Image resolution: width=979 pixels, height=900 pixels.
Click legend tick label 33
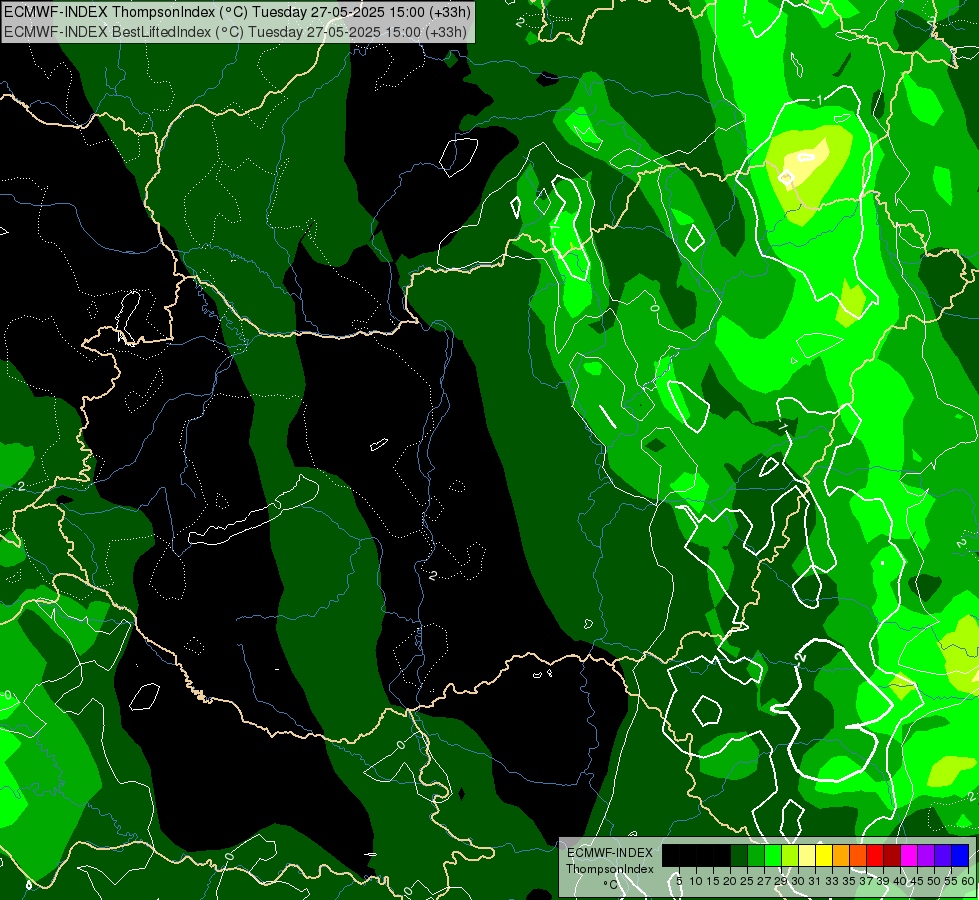tap(832, 881)
